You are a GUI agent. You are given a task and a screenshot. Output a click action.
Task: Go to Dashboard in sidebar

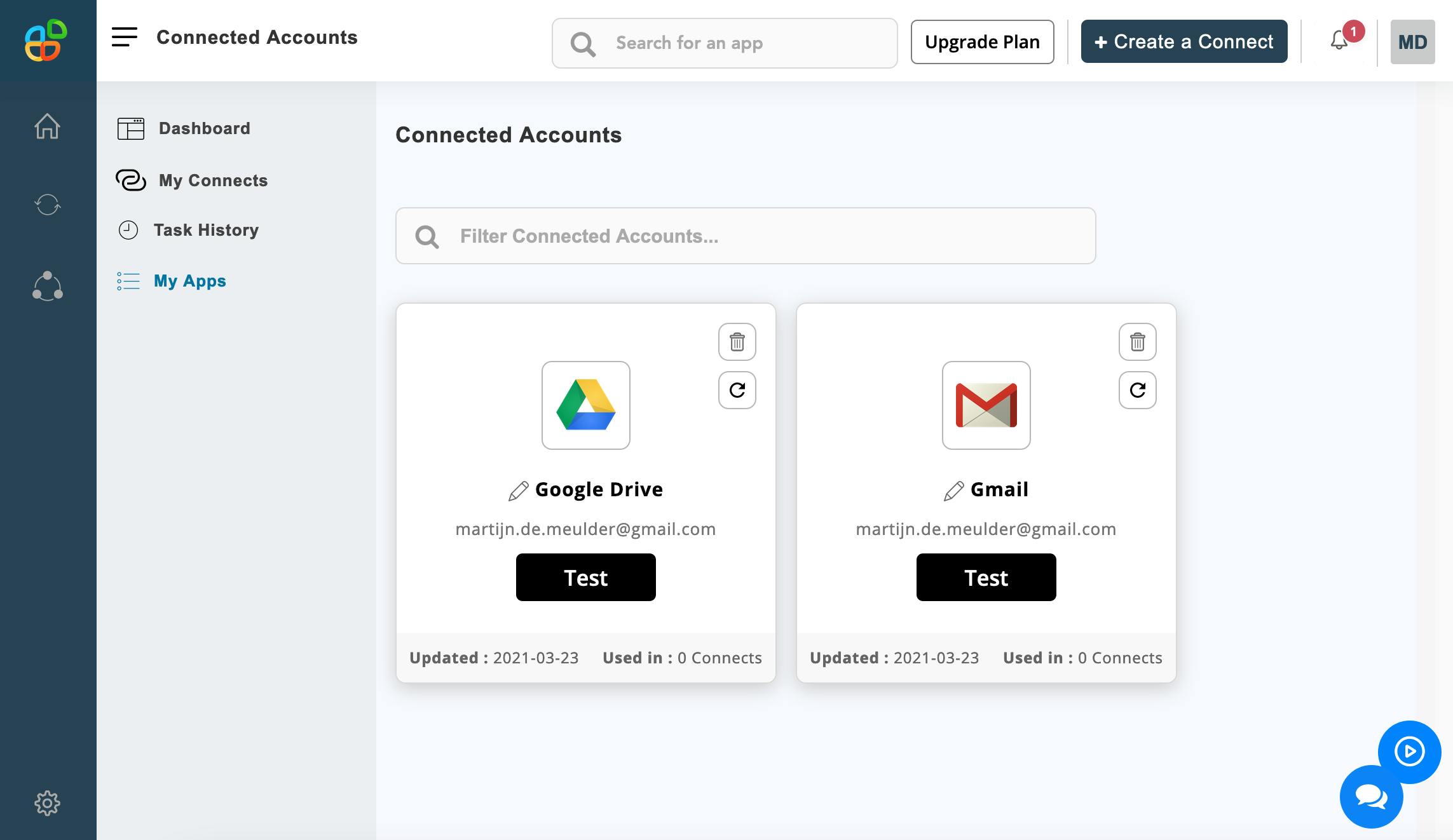pos(204,128)
